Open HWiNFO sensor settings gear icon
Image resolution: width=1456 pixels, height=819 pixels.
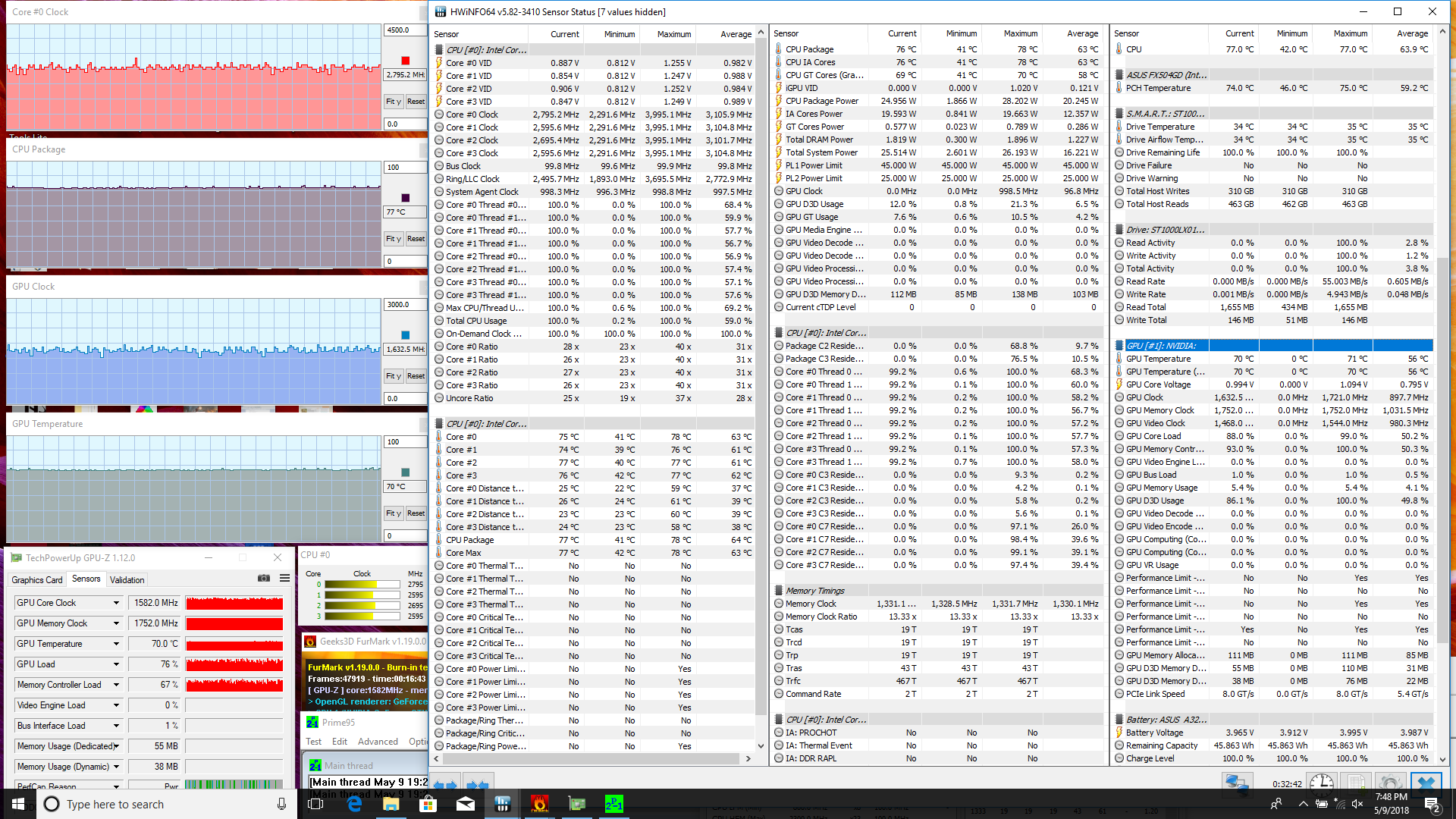[1390, 783]
